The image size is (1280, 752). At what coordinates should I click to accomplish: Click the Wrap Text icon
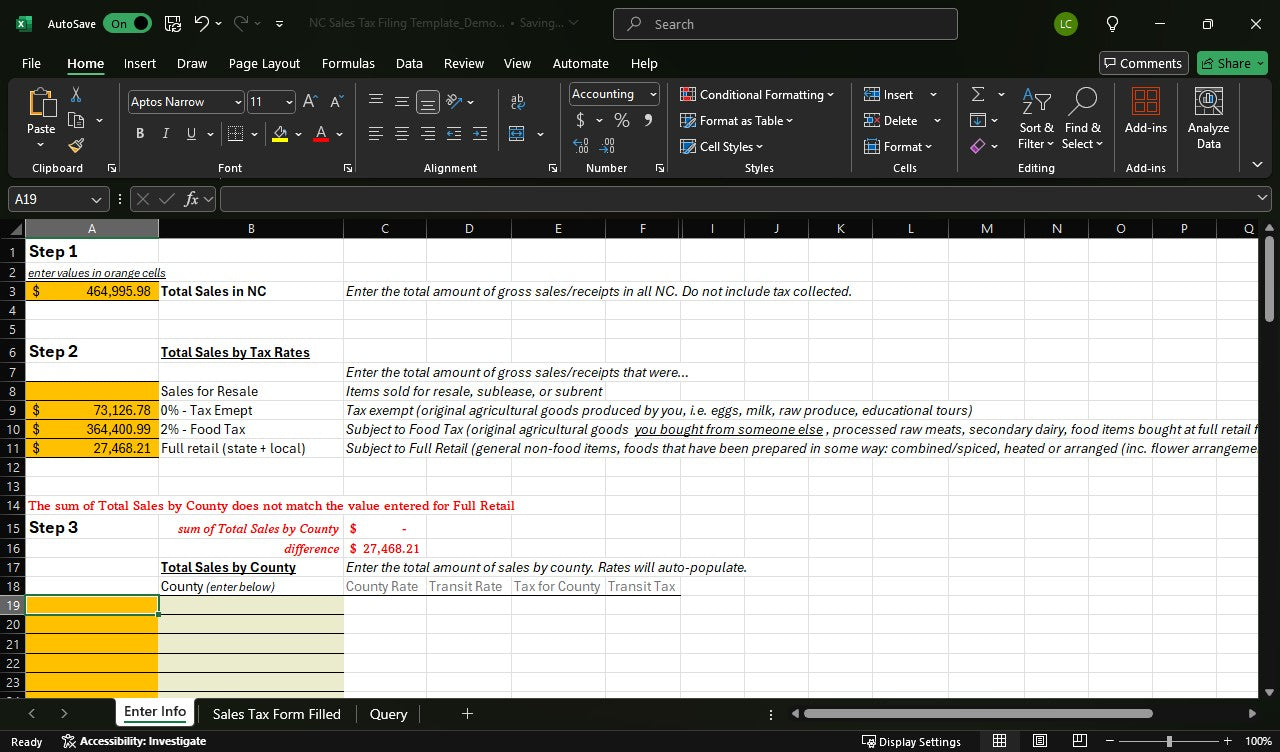[x=517, y=102]
